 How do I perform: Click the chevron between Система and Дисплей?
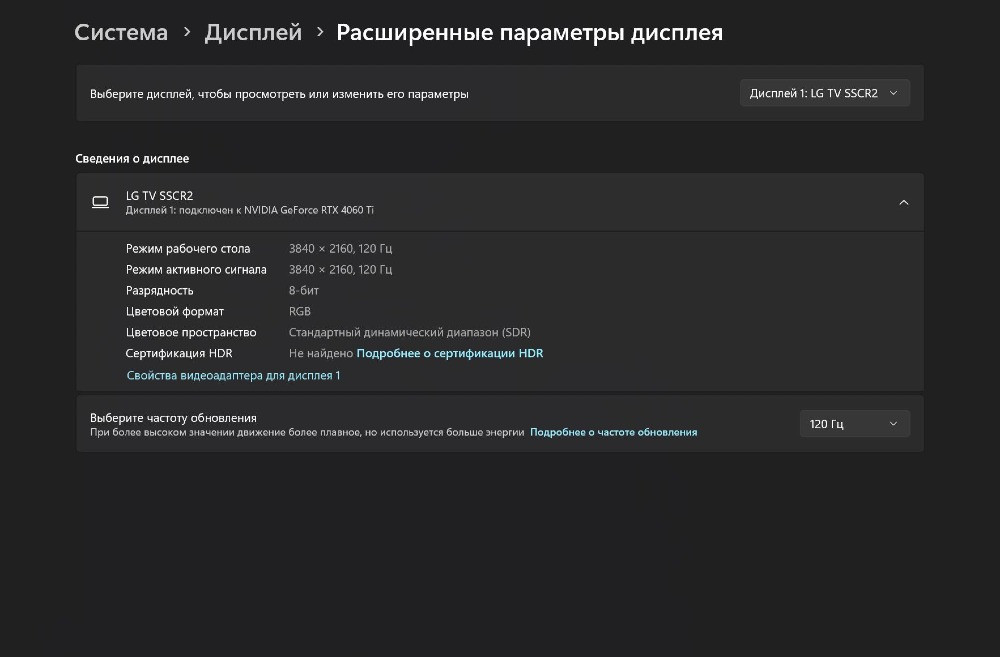click(187, 32)
